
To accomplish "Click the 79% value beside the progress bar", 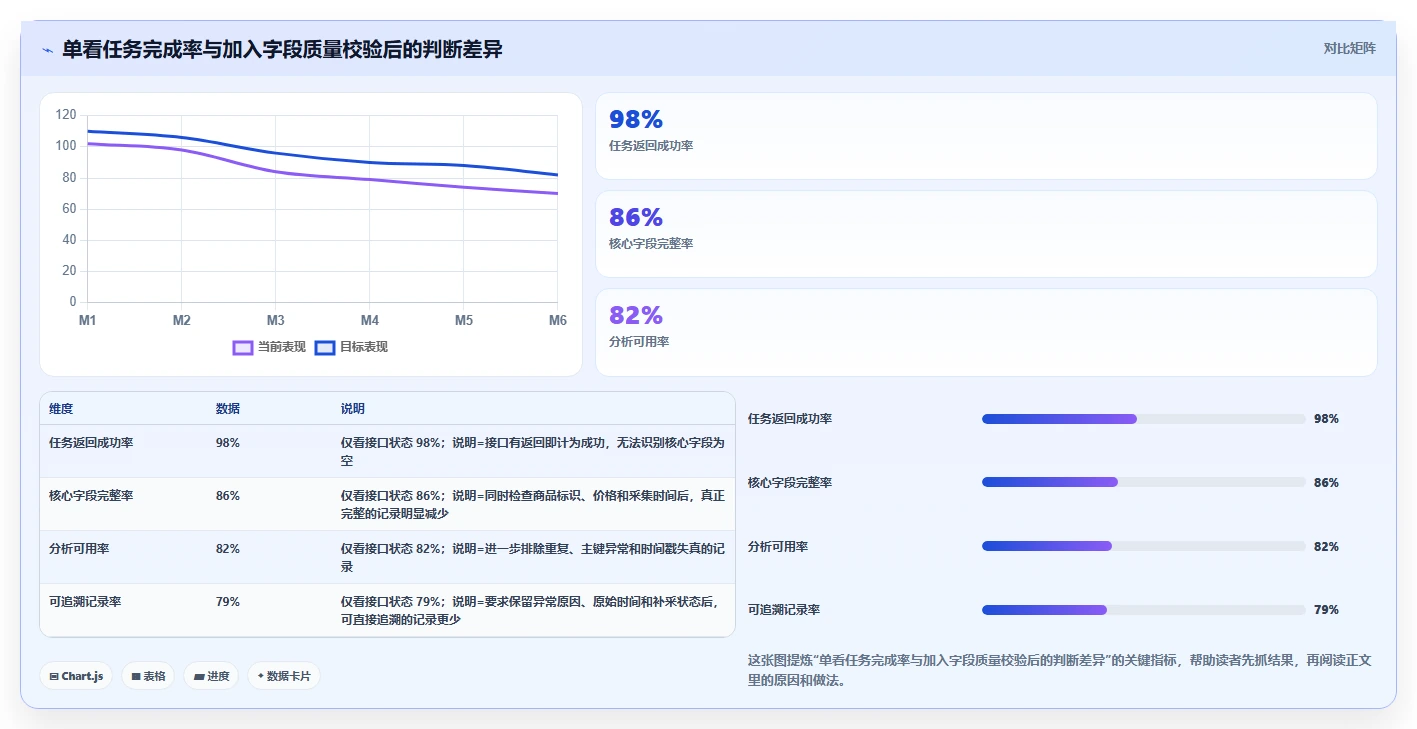I will pyautogui.click(x=1326, y=610).
